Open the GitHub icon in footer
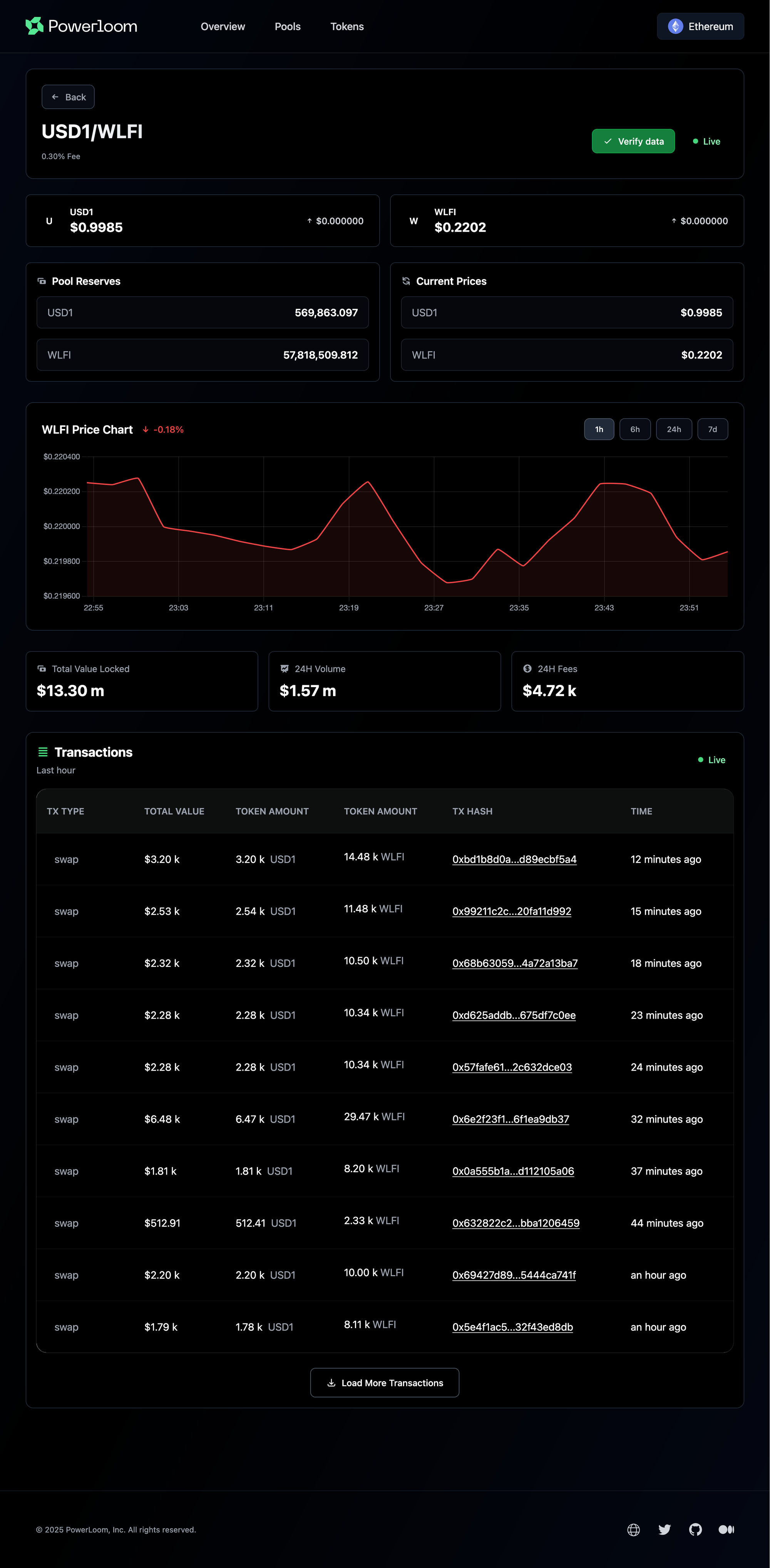 (695, 1530)
